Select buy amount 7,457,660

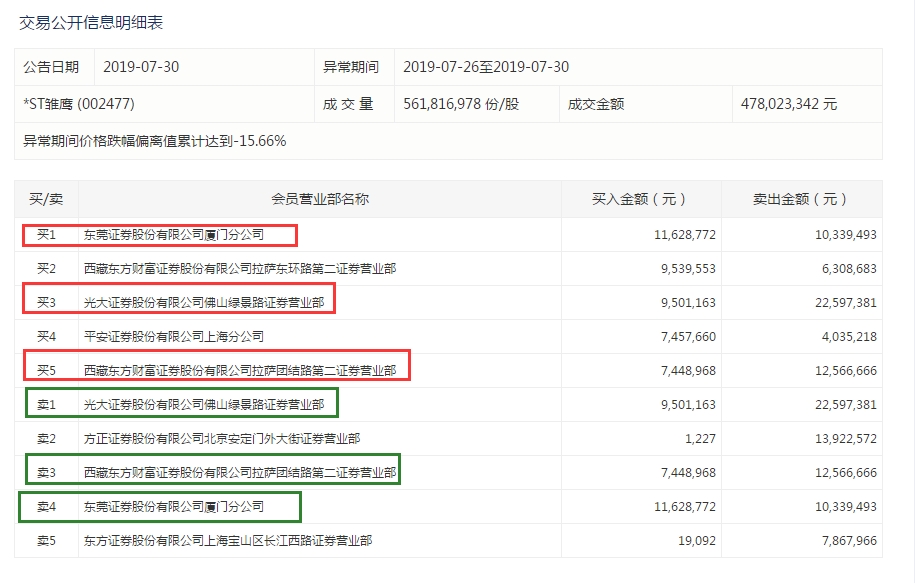pos(688,336)
